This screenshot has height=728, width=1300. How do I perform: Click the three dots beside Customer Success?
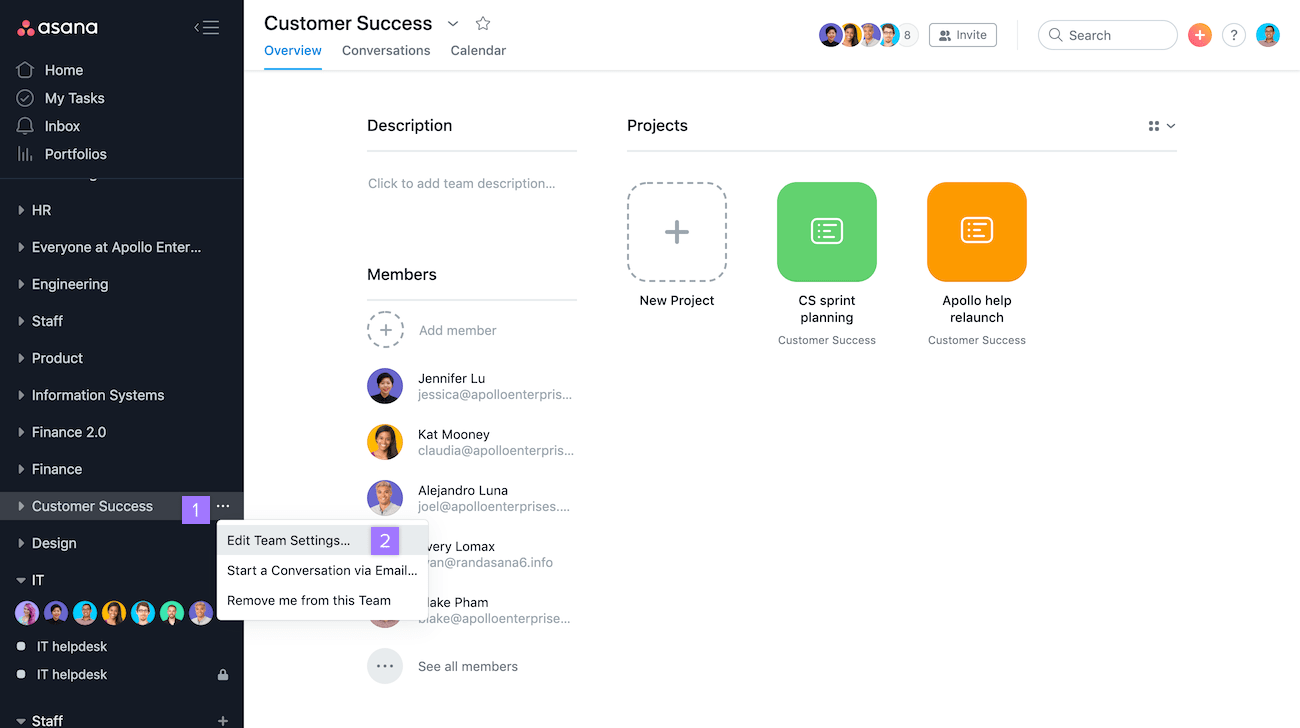click(x=223, y=506)
